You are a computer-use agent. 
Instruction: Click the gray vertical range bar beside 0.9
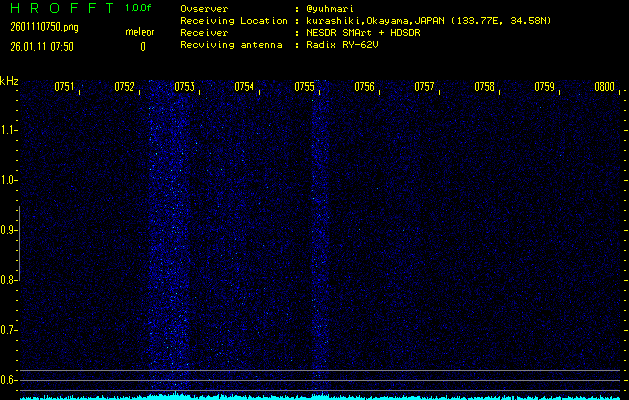point(19,243)
